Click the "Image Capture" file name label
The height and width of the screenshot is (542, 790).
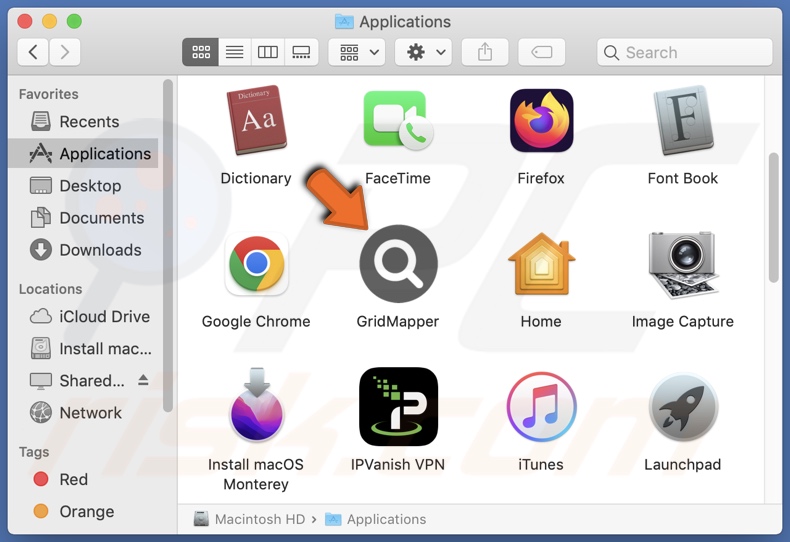(x=683, y=321)
